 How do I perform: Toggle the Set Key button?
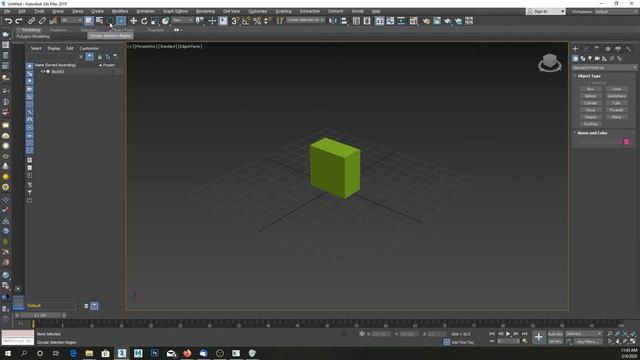[x=555, y=341]
